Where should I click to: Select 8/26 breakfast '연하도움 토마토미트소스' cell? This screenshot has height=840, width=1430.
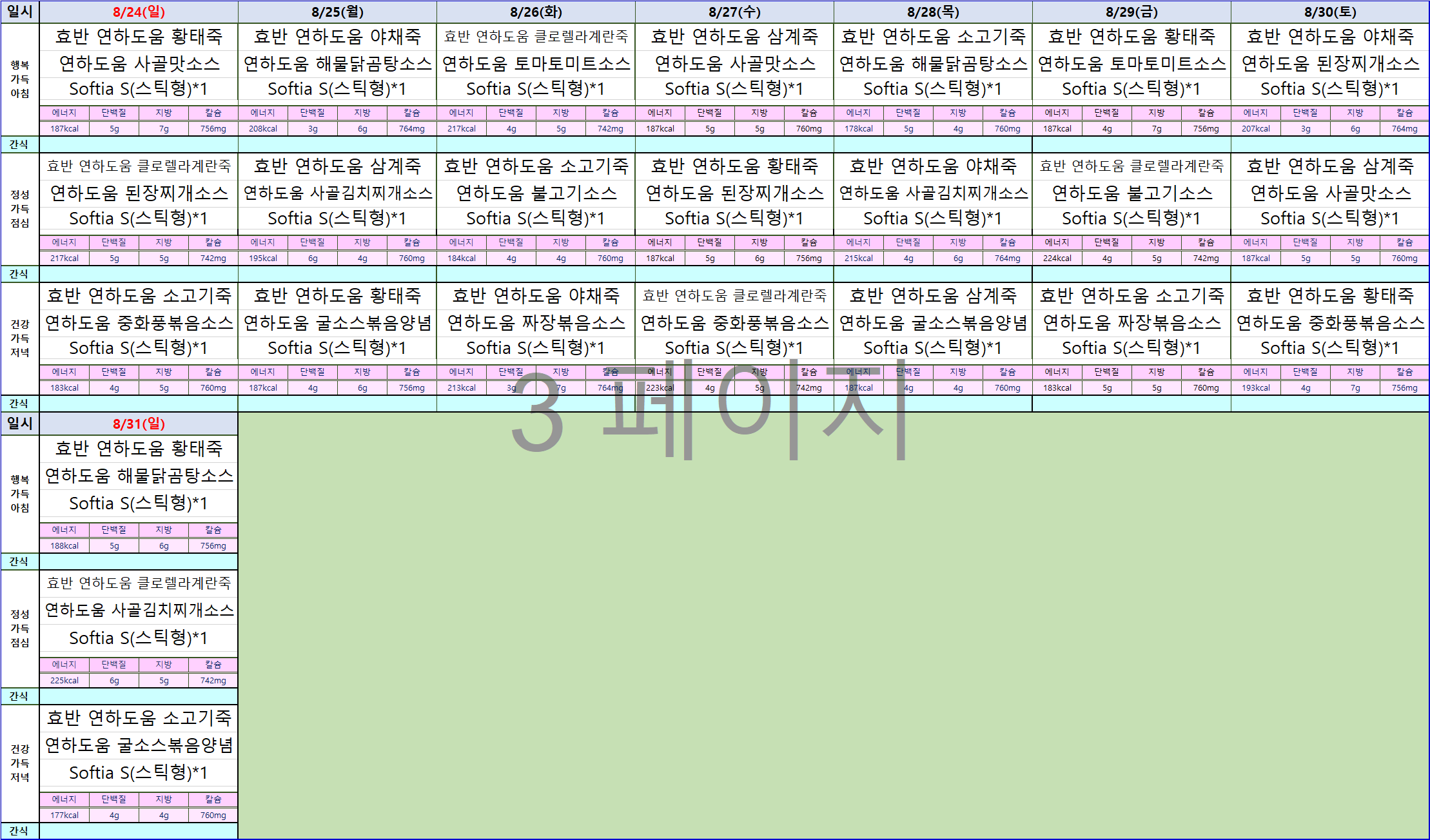tap(536, 63)
